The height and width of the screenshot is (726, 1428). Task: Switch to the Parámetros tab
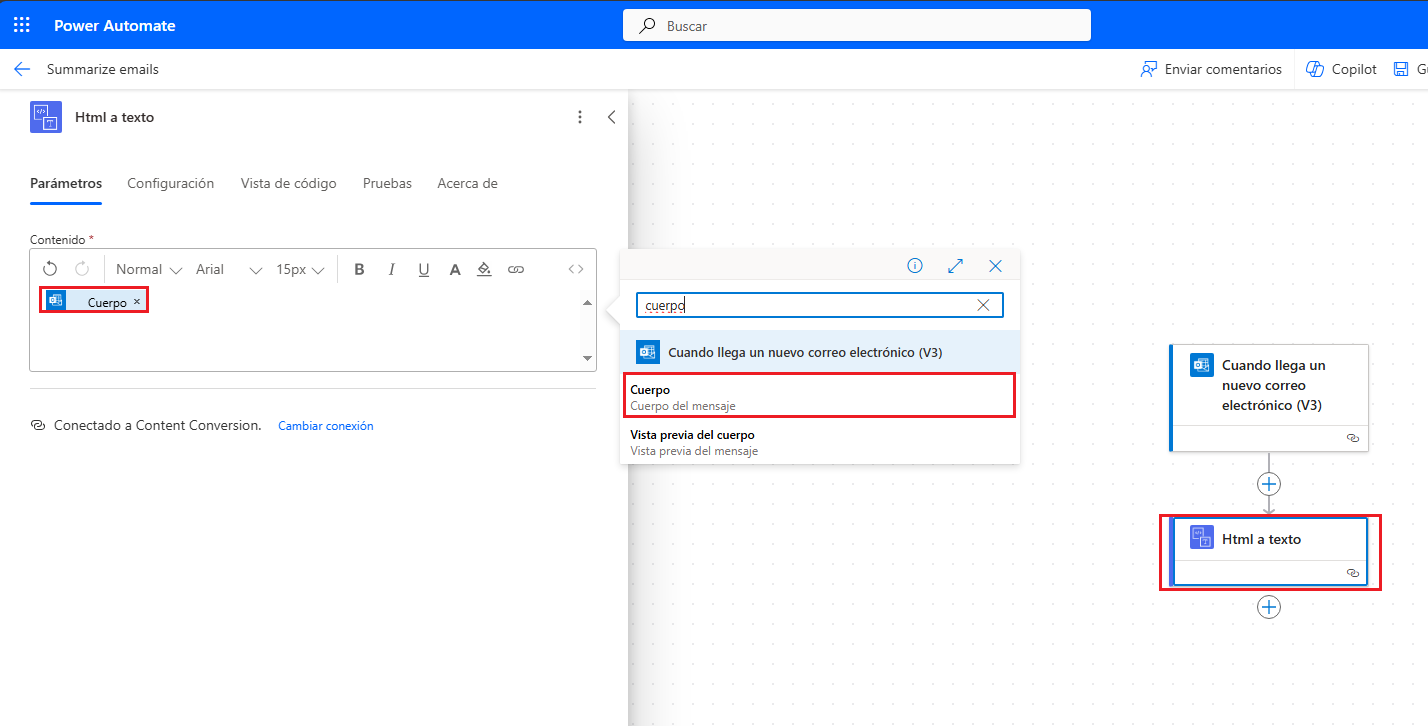pyautogui.click(x=66, y=184)
